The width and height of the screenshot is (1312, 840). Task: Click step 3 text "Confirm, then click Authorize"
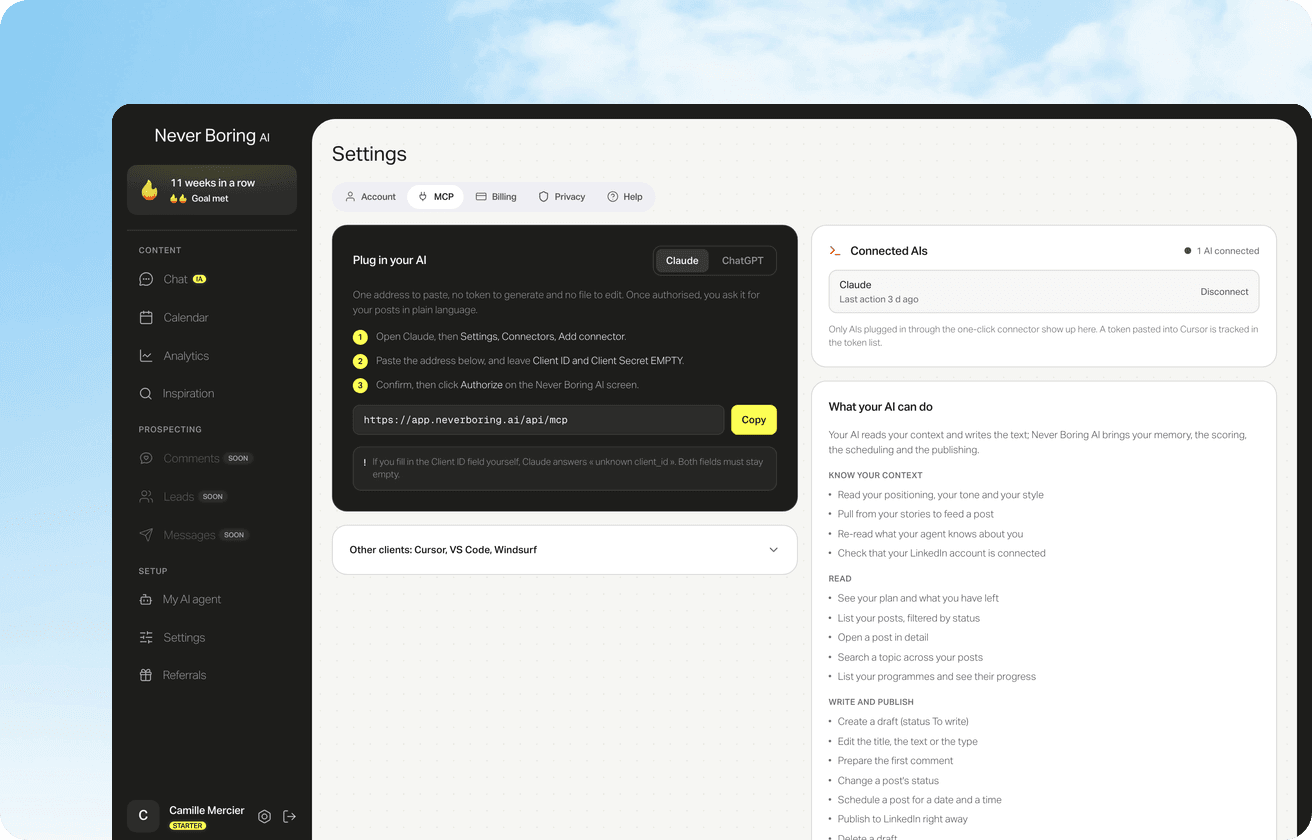[507, 385]
